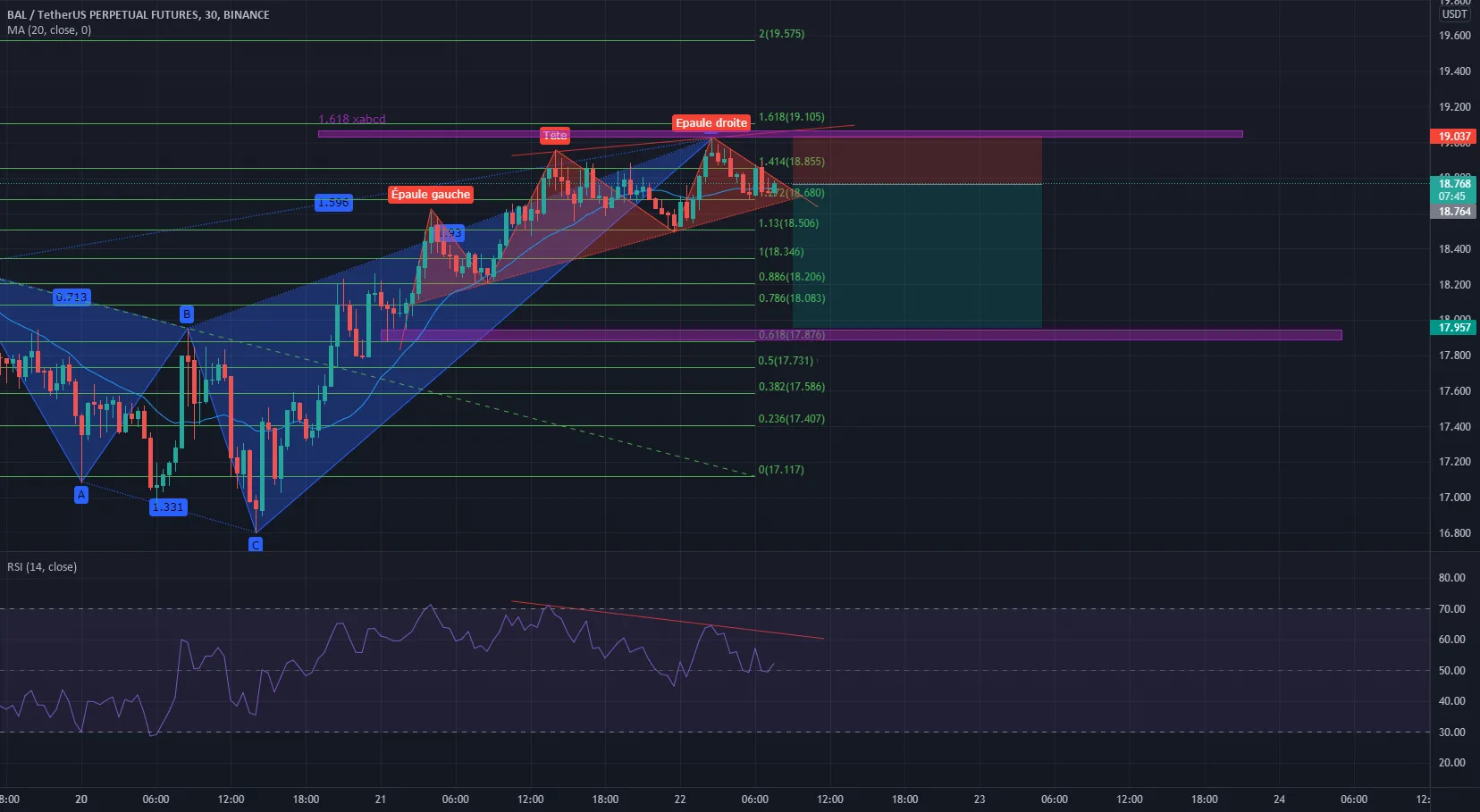
Task: Click the RSI 50.00 axis label
Action: pyautogui.click(x=1451, y=671)
